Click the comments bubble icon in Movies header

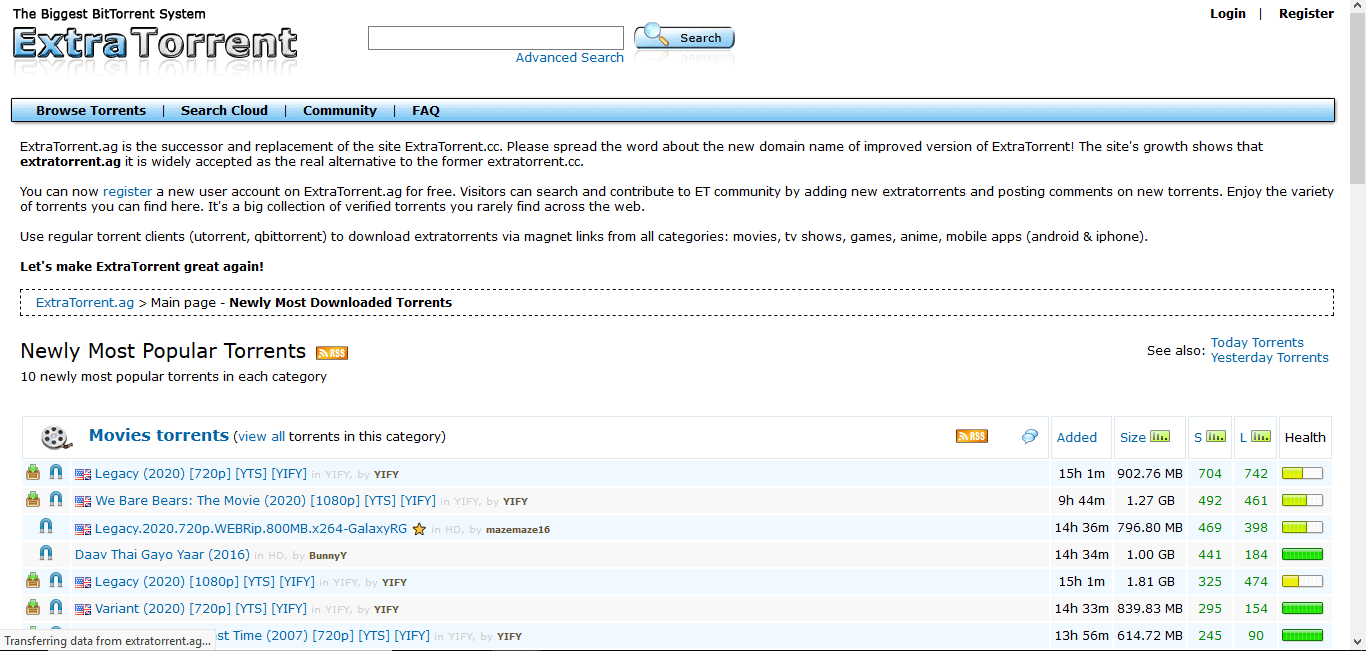1029,437
